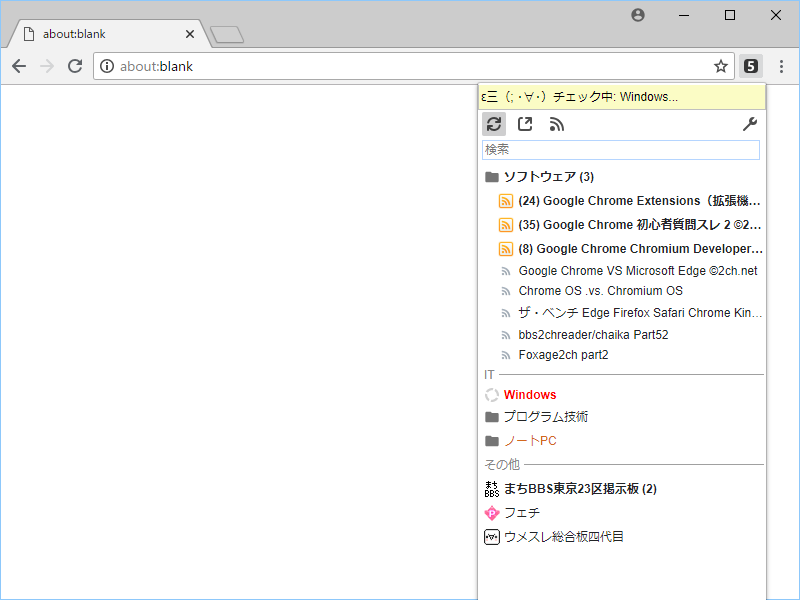Screen dimensions: 800x600
Task: Click the browser forward arrow
Action: (x=47, y=66)
